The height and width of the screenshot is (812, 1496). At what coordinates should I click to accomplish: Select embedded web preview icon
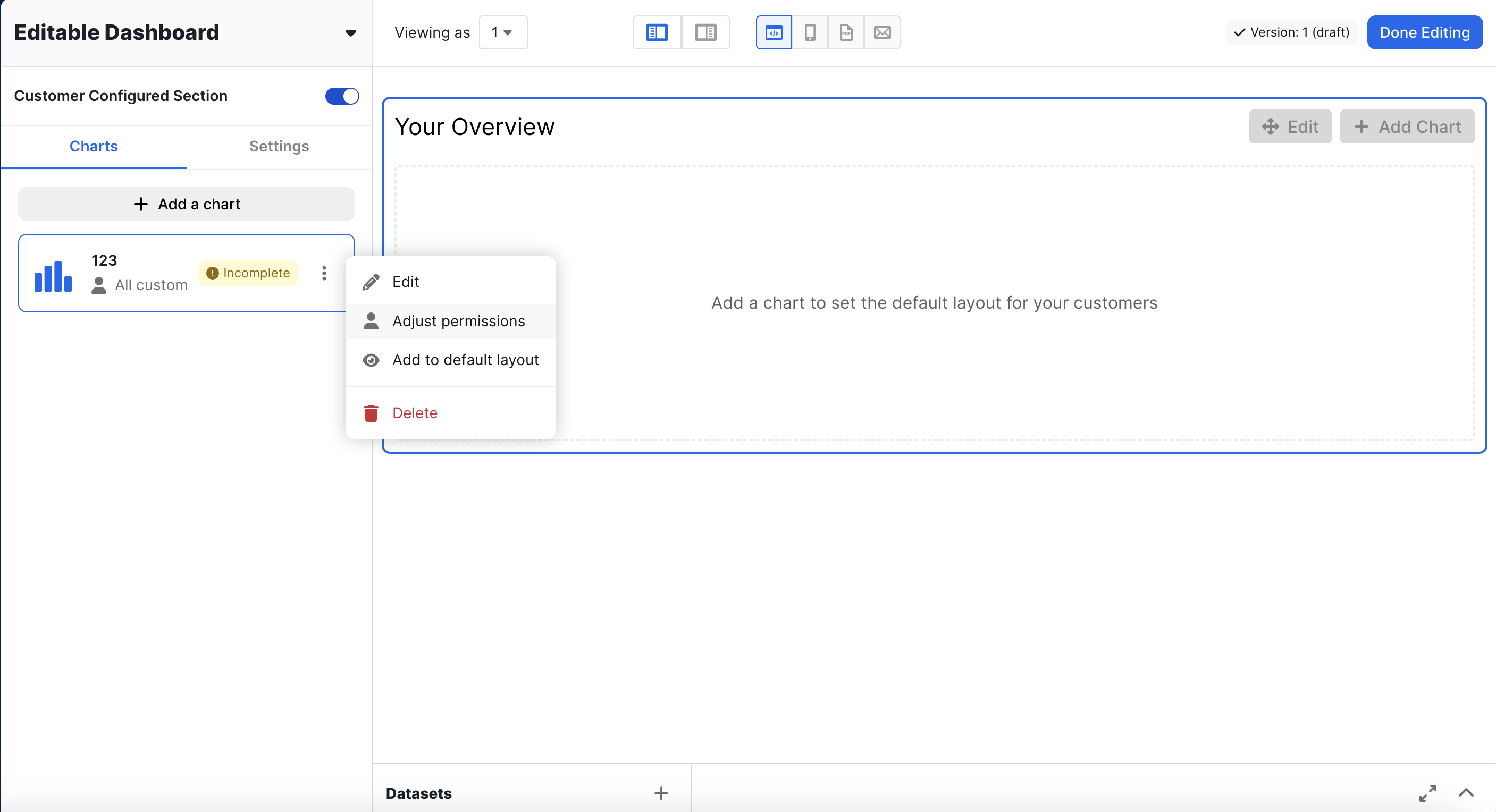coord(774,32)
